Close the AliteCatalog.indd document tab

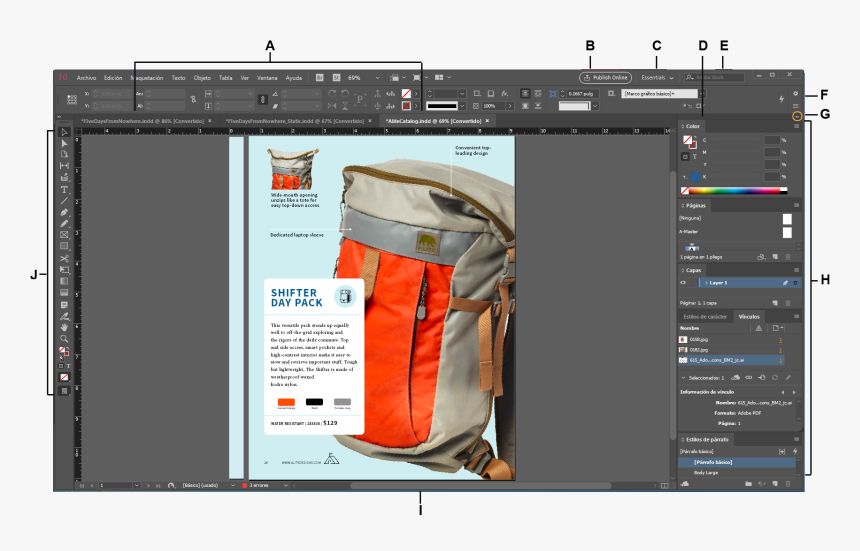[487, 121]
